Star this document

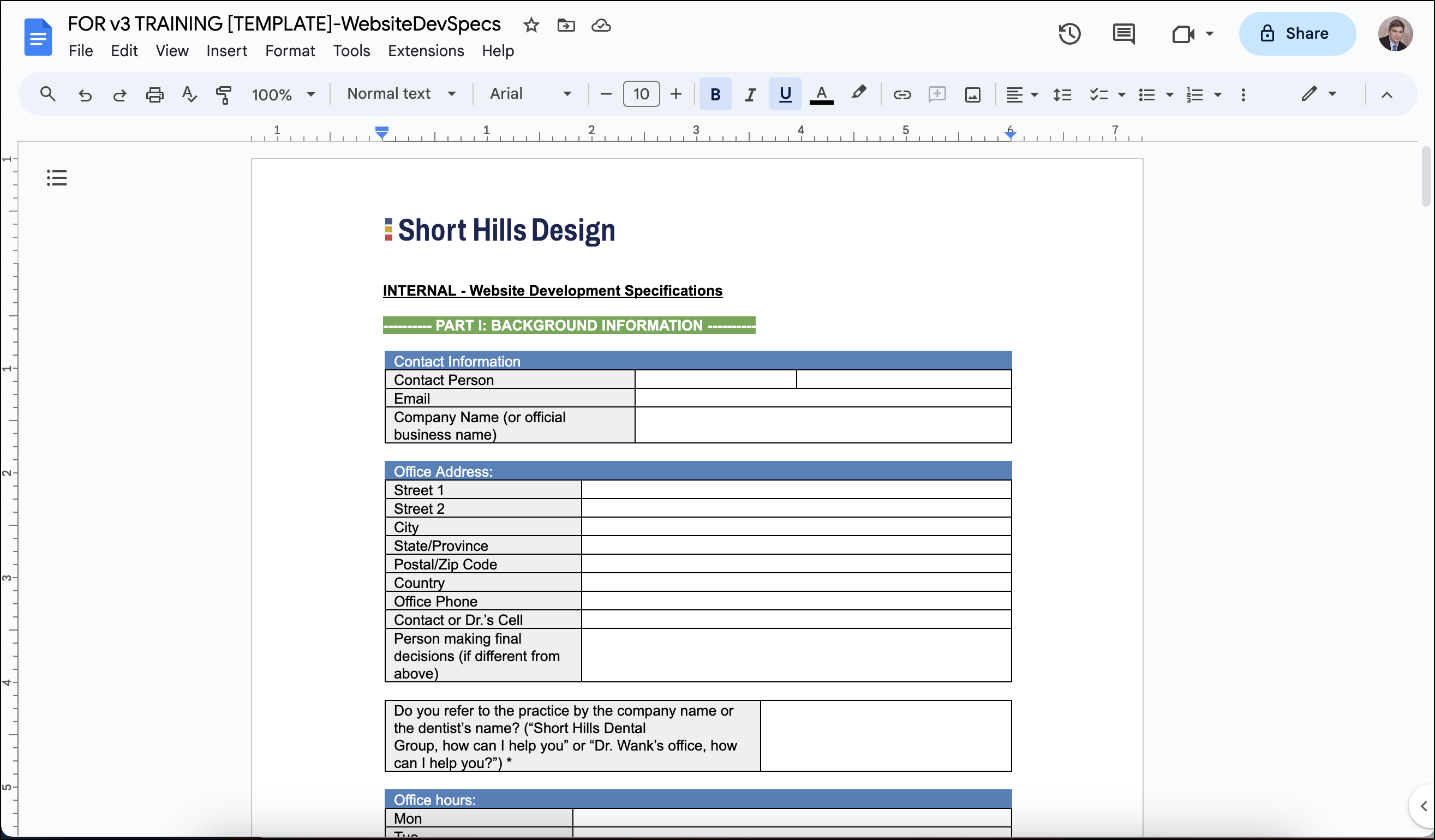click(x=531, y=25)
